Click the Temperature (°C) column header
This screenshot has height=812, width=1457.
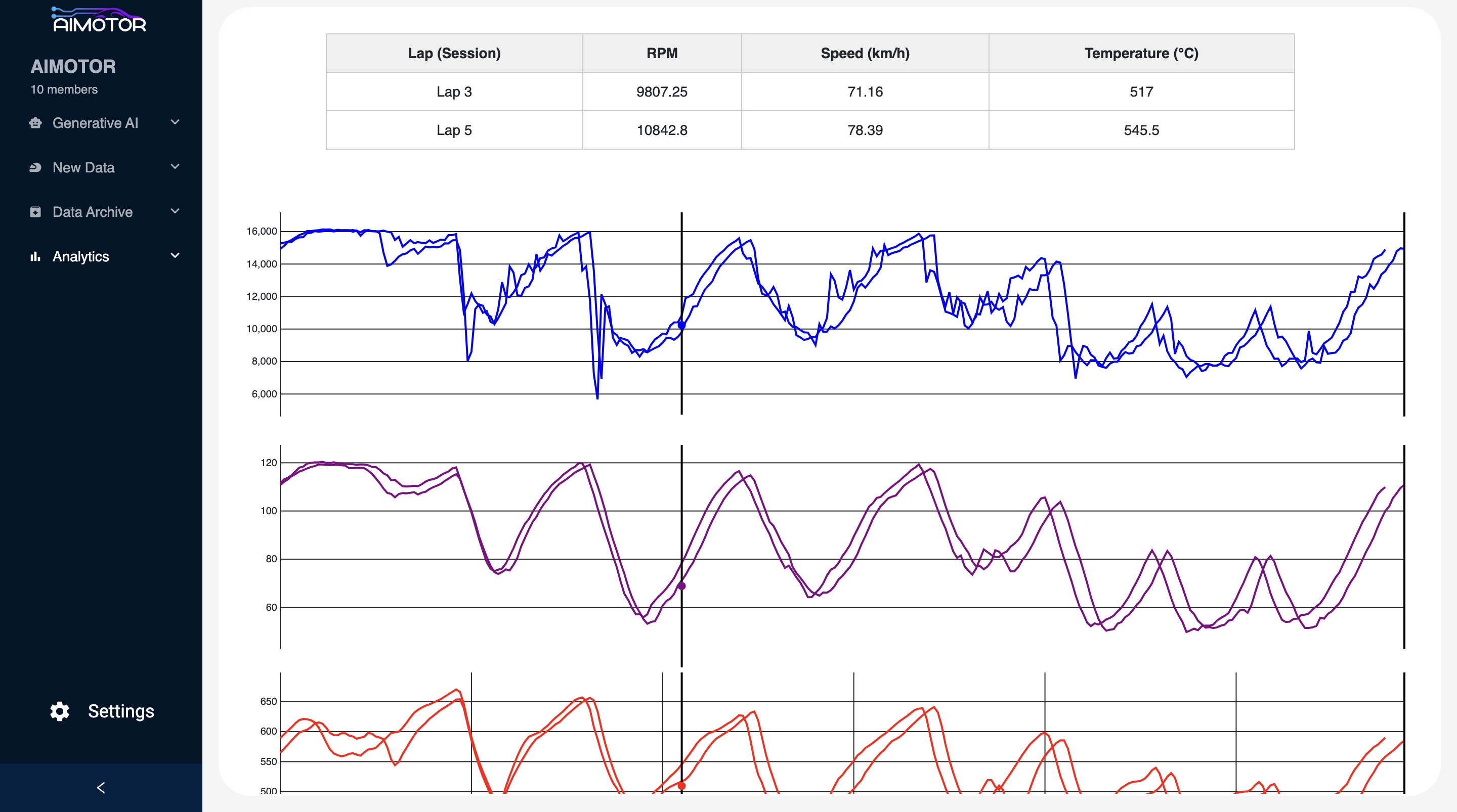click(1141, 53)
